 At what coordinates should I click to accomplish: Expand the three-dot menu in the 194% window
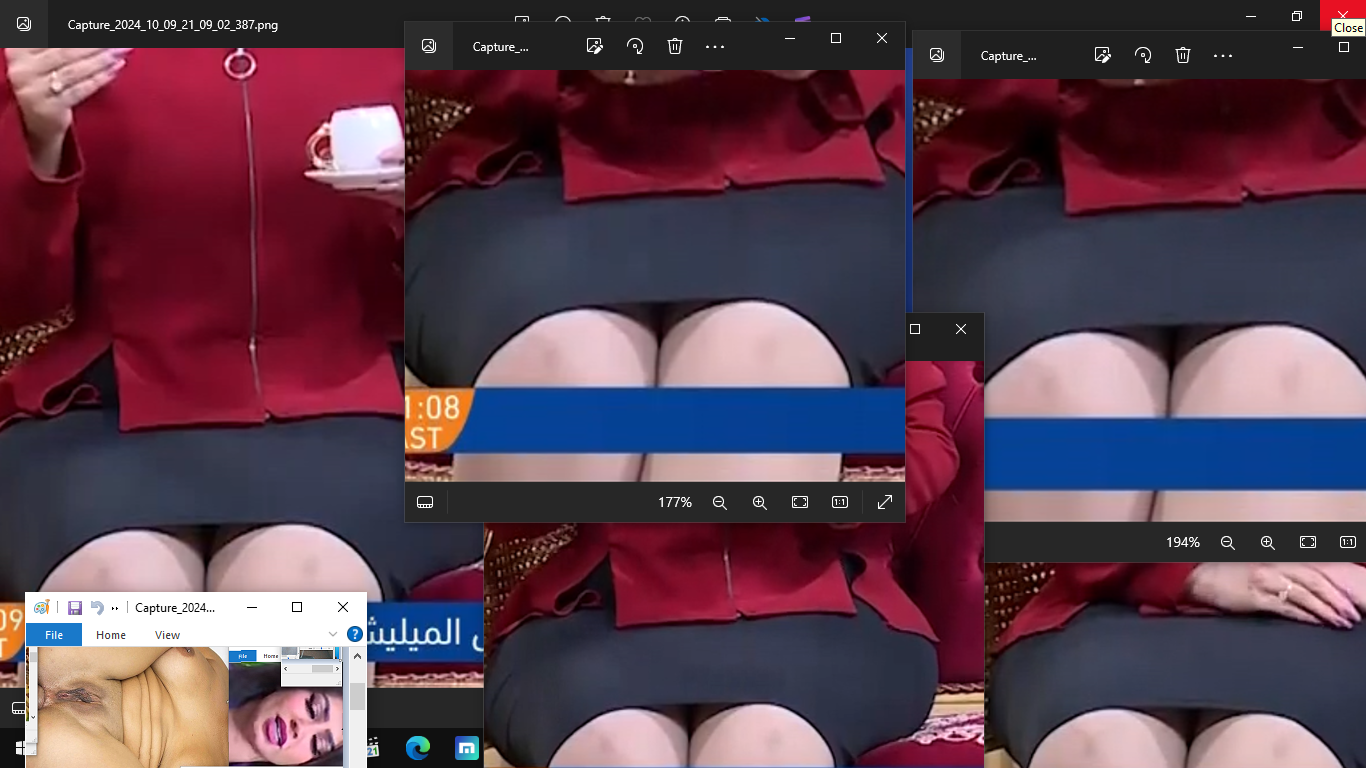point(1223,55)
